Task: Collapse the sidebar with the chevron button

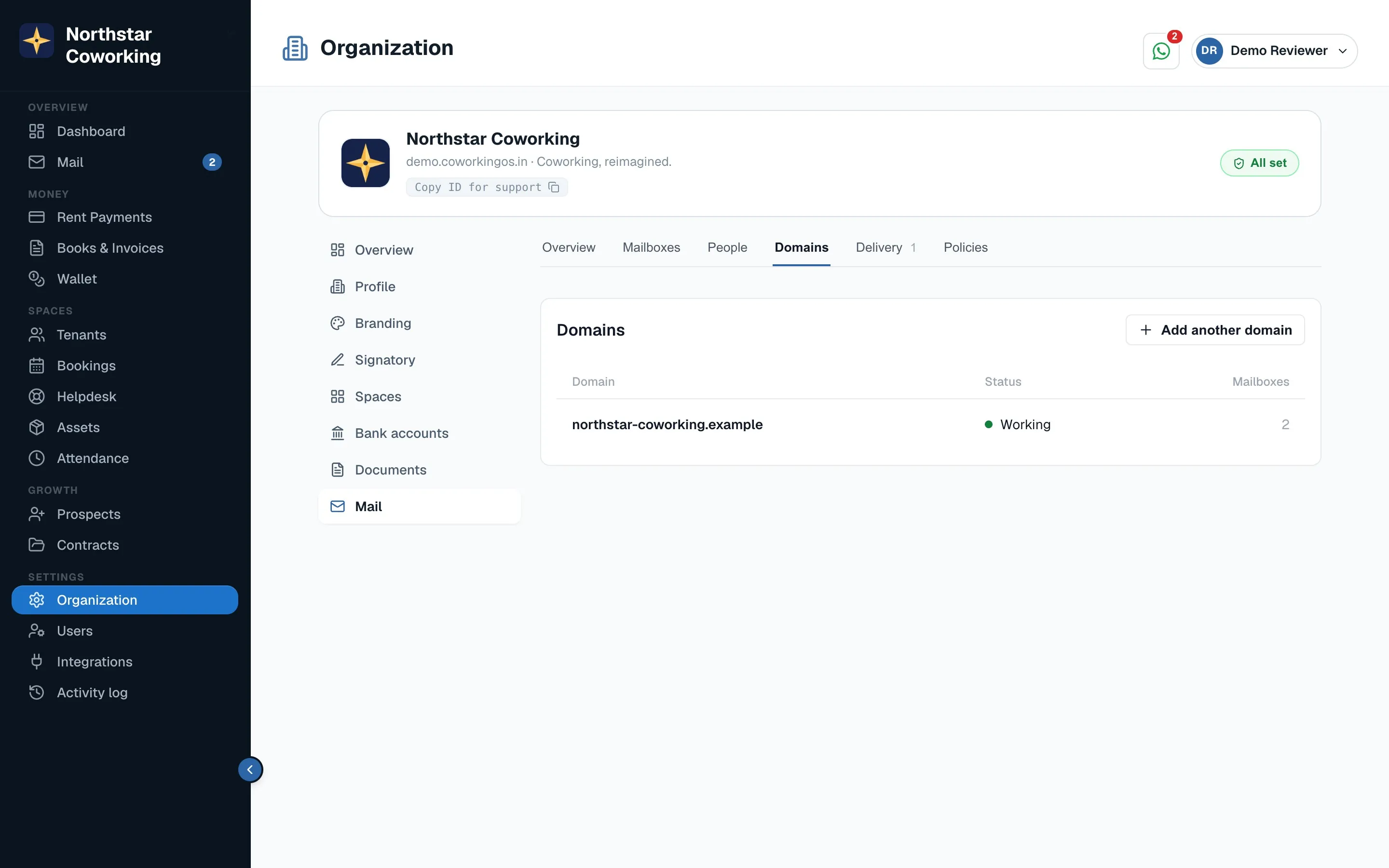Action: coord(250,769)
